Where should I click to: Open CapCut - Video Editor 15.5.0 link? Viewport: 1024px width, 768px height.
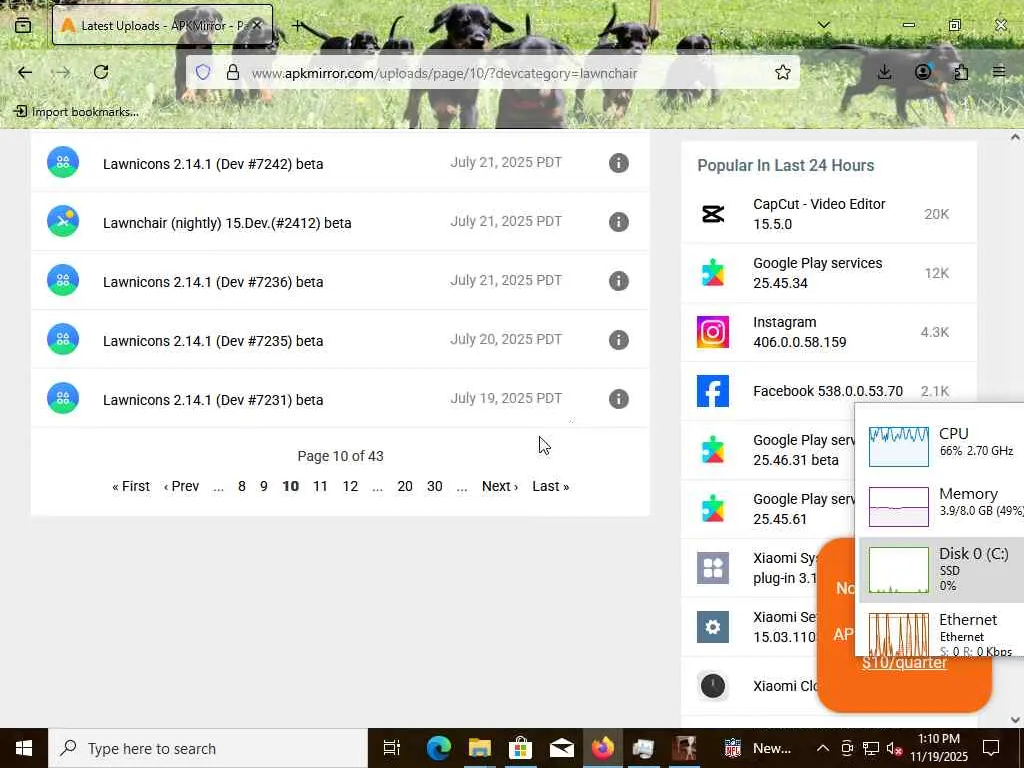pos(819,214)
